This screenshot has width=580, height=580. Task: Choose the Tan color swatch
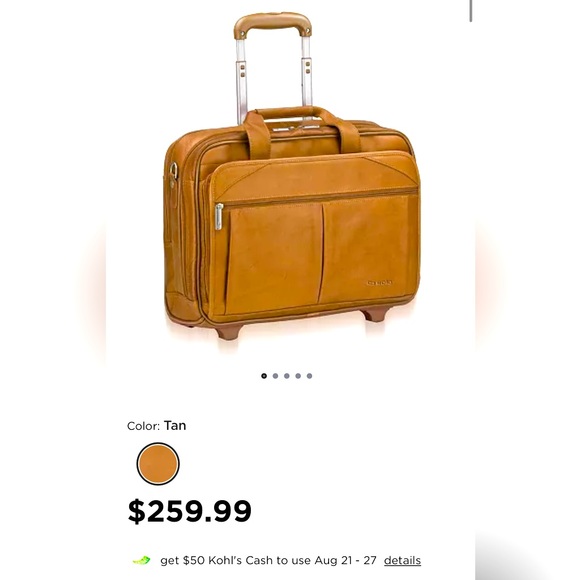pyautogui.click(x=158, y=463)
